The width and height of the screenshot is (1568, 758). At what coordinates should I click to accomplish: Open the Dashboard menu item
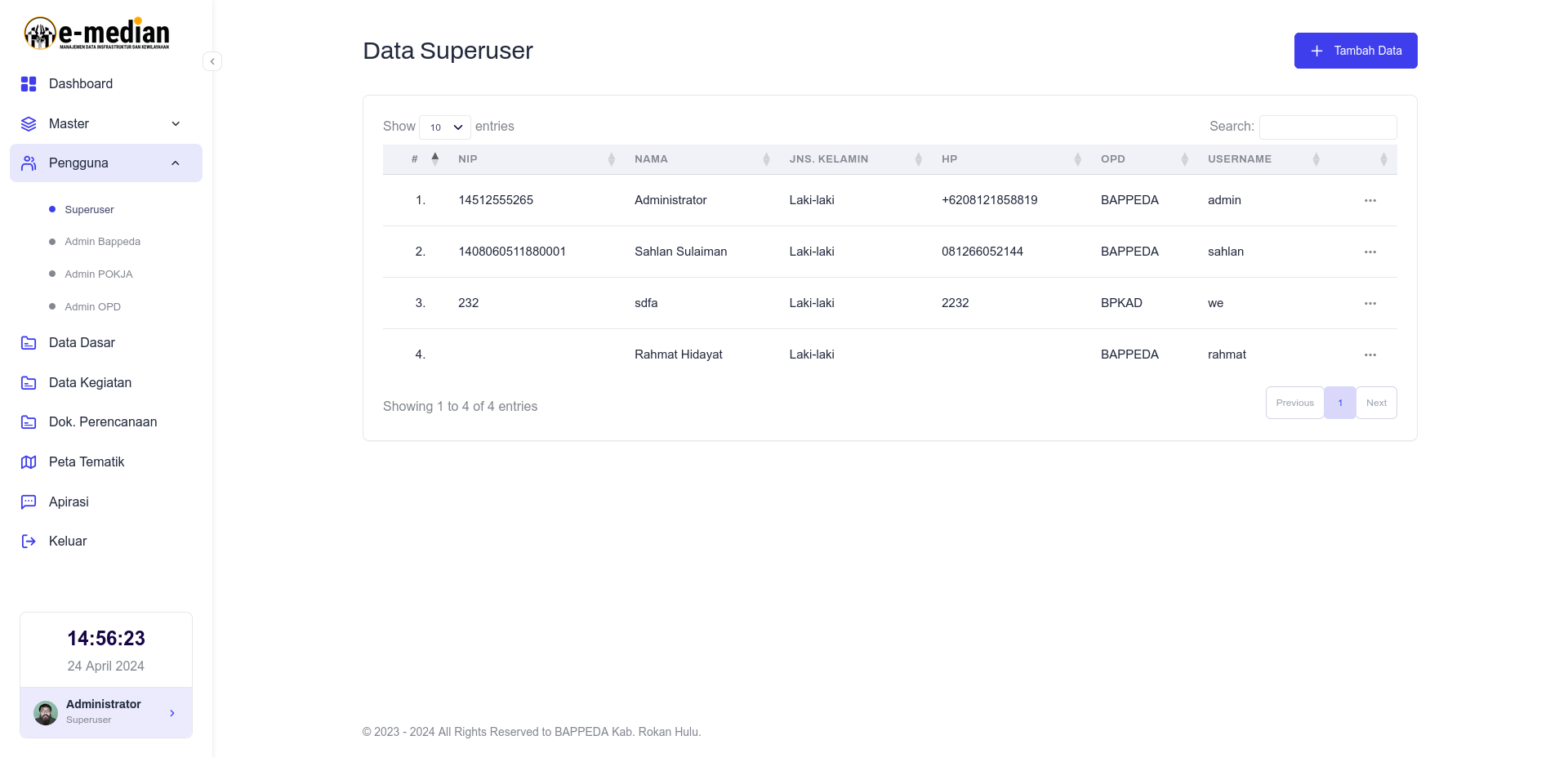pos(106,84)
